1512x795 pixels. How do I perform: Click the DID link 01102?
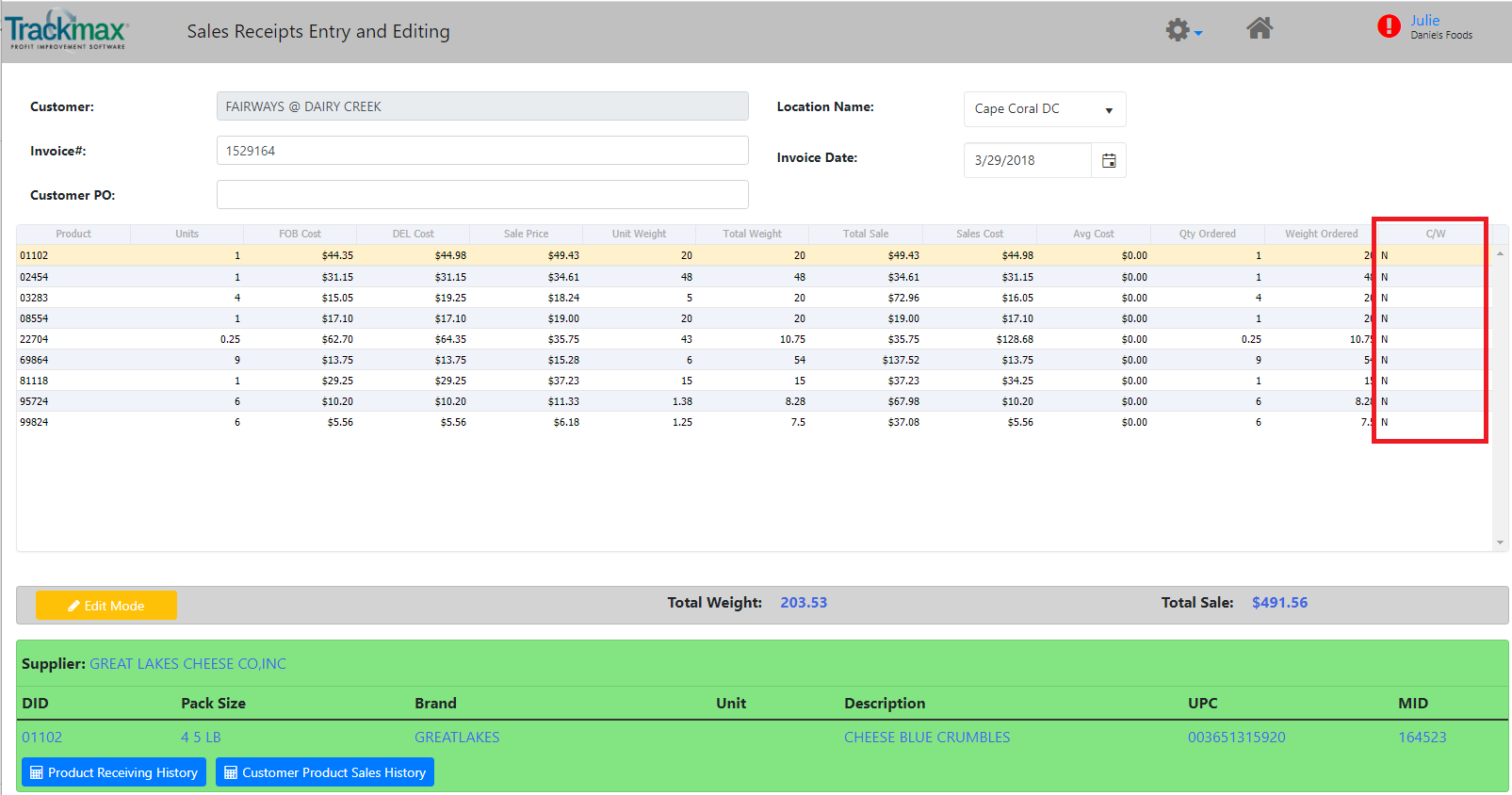[x=42, y=738]
